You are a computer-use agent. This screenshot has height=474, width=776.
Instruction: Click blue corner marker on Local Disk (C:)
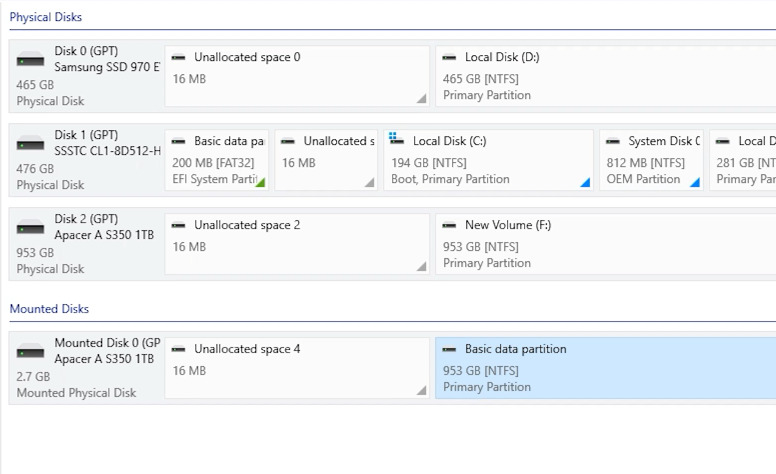586,183
